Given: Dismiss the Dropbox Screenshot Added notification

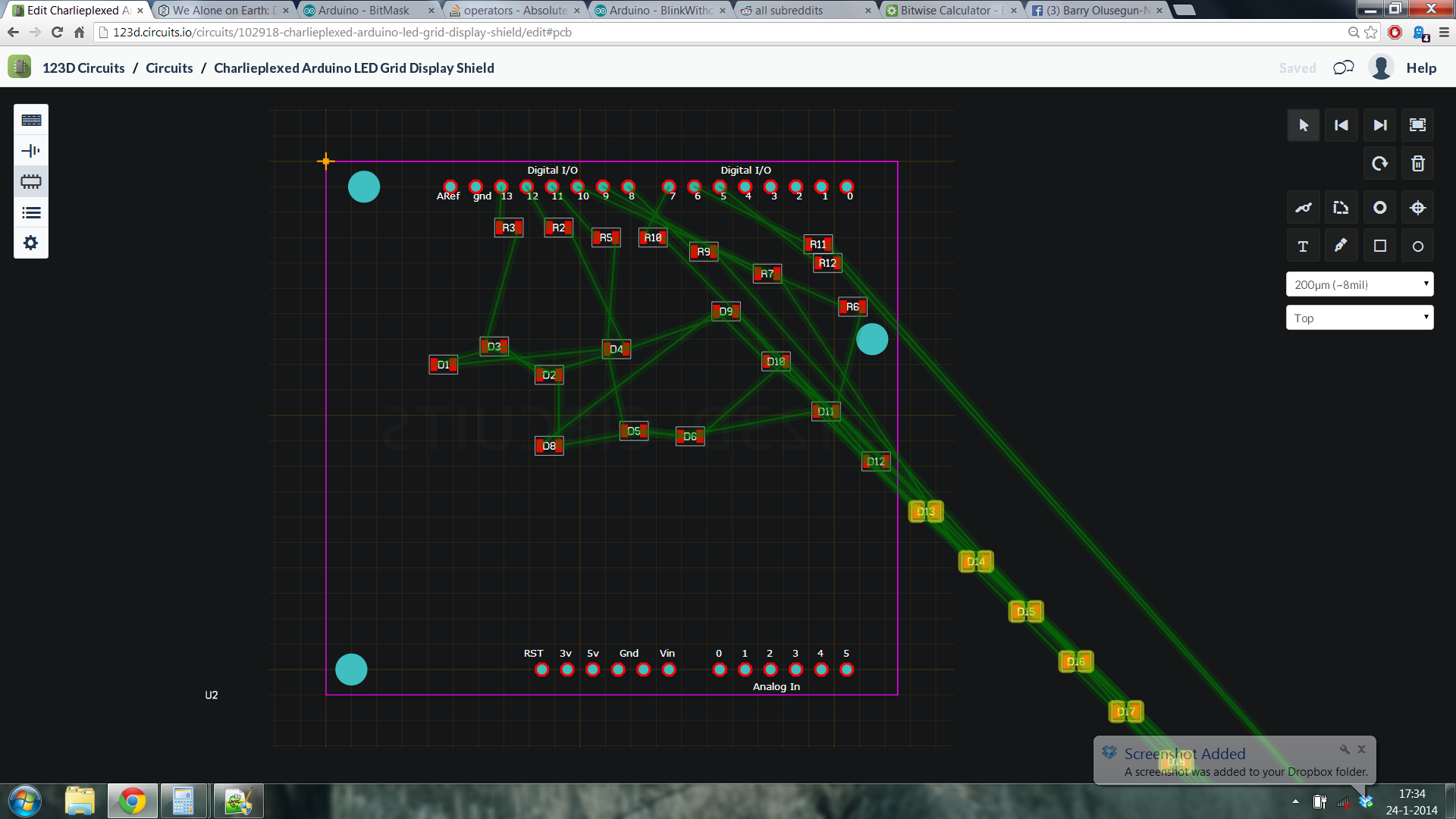Looking at the screenshot, I should click(1363, 749).
